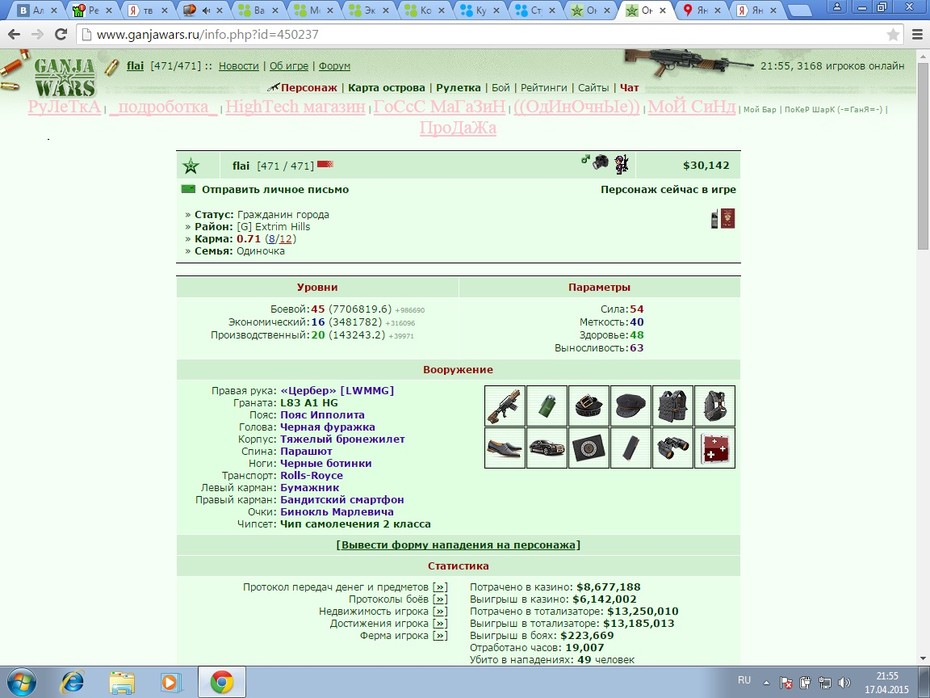
Task: Click the karma value 8 link
Action: pos(272,239)
